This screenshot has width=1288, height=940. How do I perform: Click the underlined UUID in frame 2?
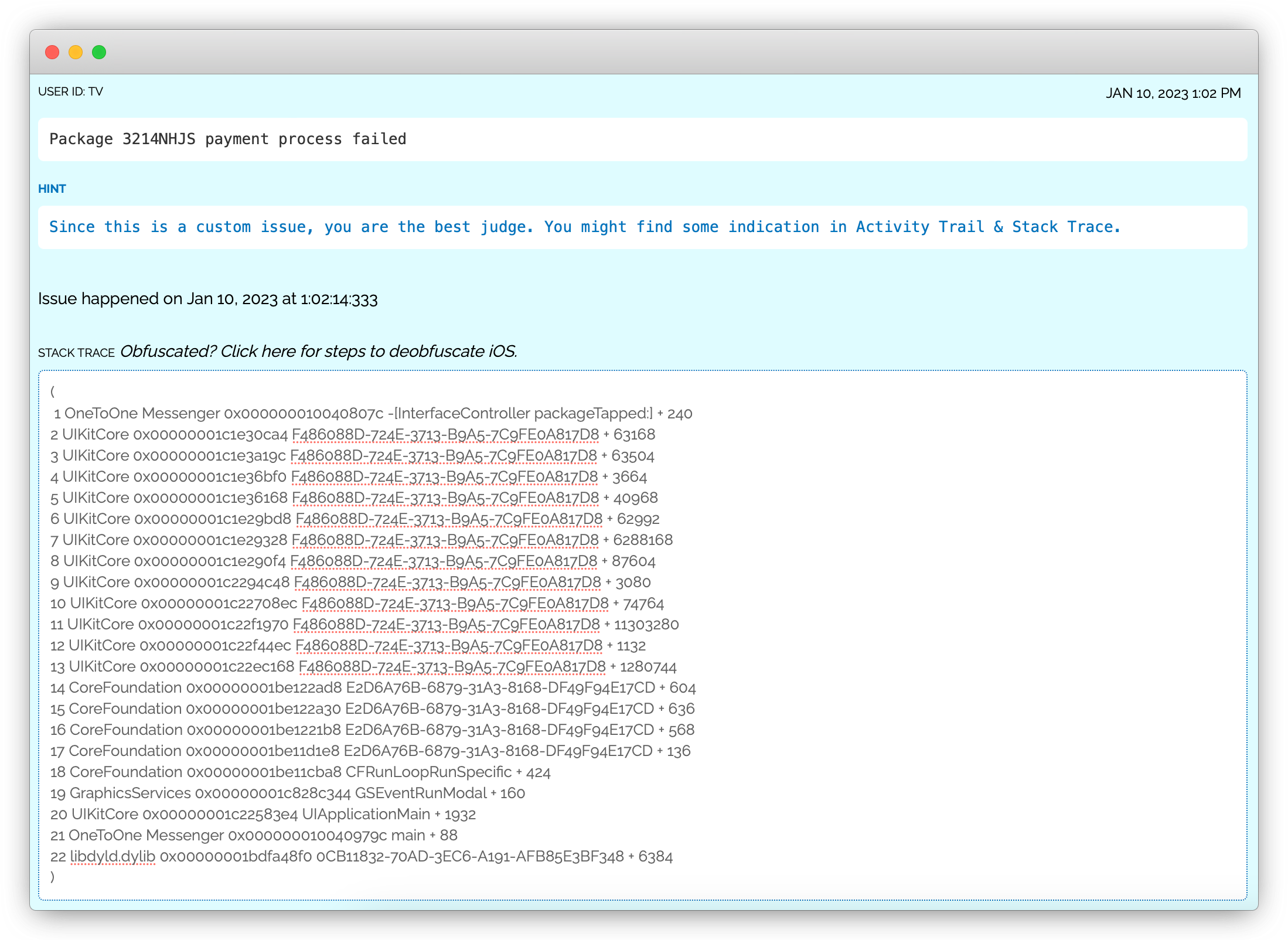[445, 434]
